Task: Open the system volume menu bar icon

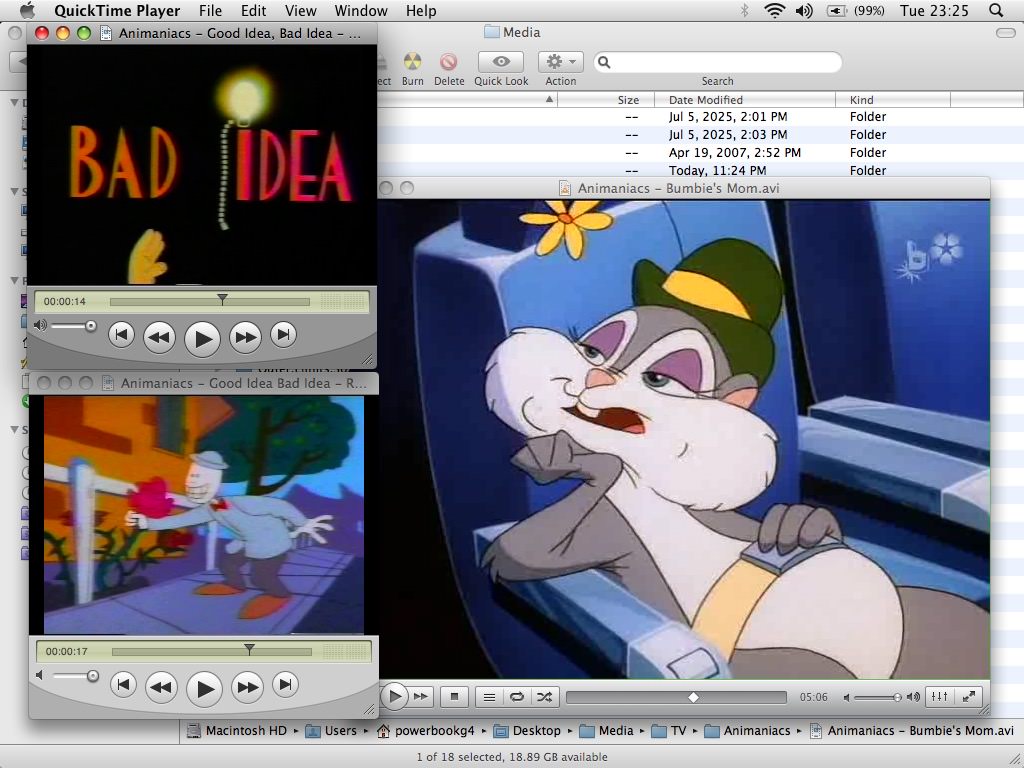Action: pyautogui.click(x=805, y=10)
